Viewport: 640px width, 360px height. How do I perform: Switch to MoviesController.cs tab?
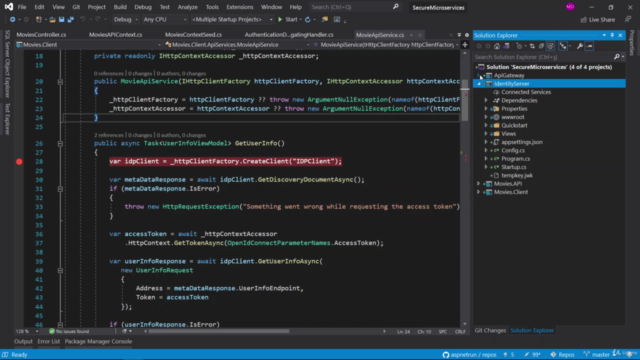(x=41, y=35)
